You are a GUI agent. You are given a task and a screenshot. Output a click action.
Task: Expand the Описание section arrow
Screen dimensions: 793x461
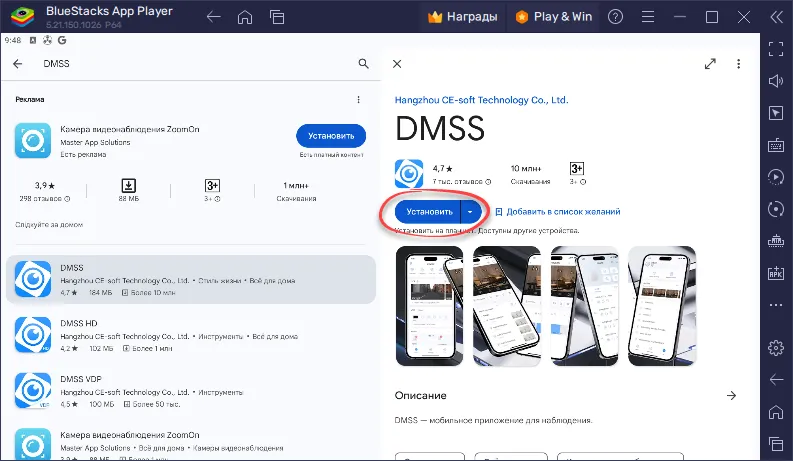(x=731, y=396)
